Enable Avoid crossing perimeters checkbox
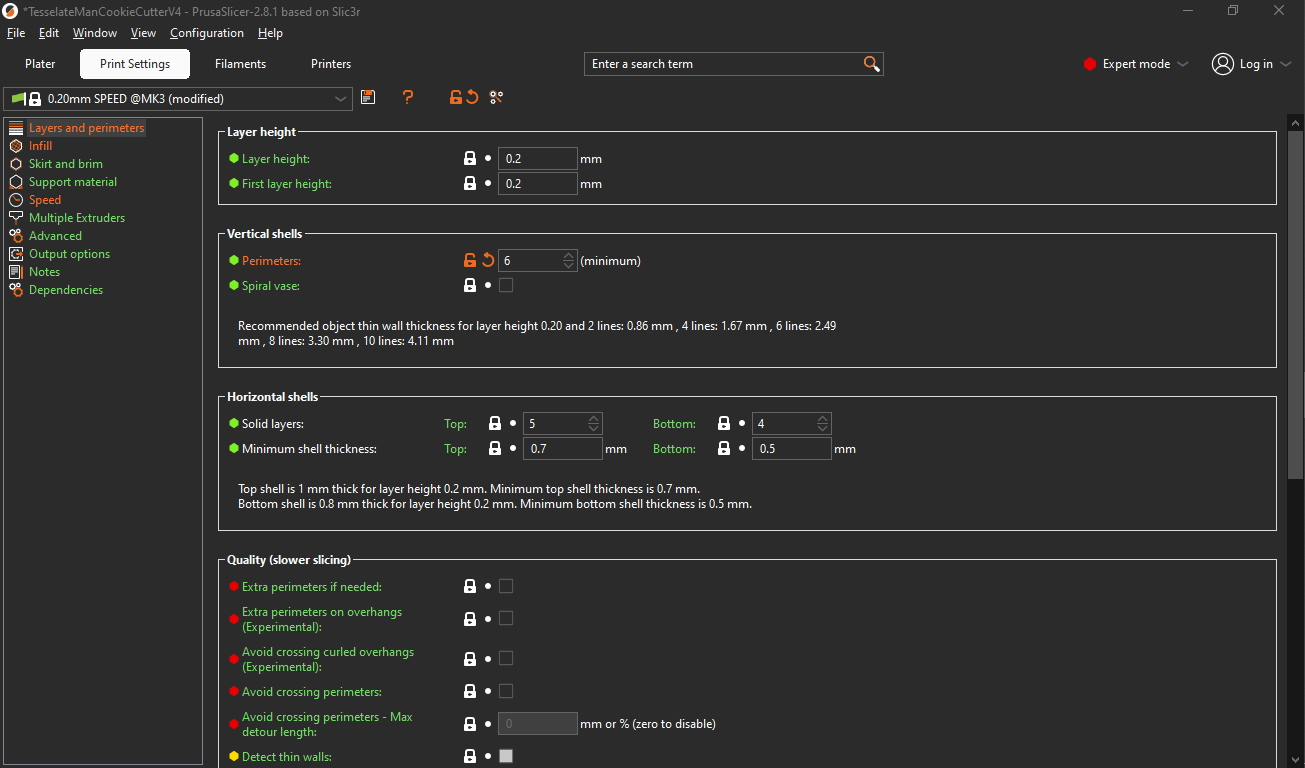The width and height of the screenshot is (1305, 768). (506, 691)
